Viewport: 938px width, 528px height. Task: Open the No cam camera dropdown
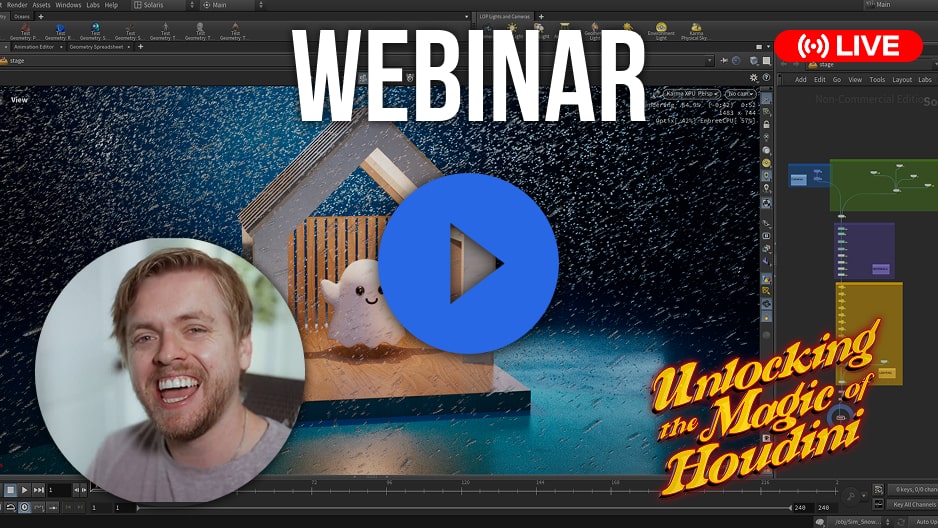(x=740, y=94)
